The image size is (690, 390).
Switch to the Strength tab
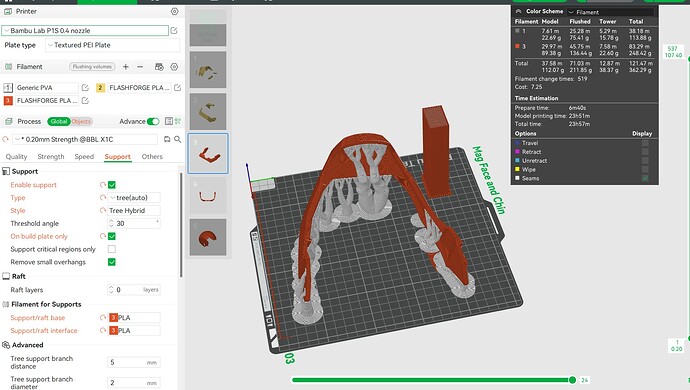(51, 157)
